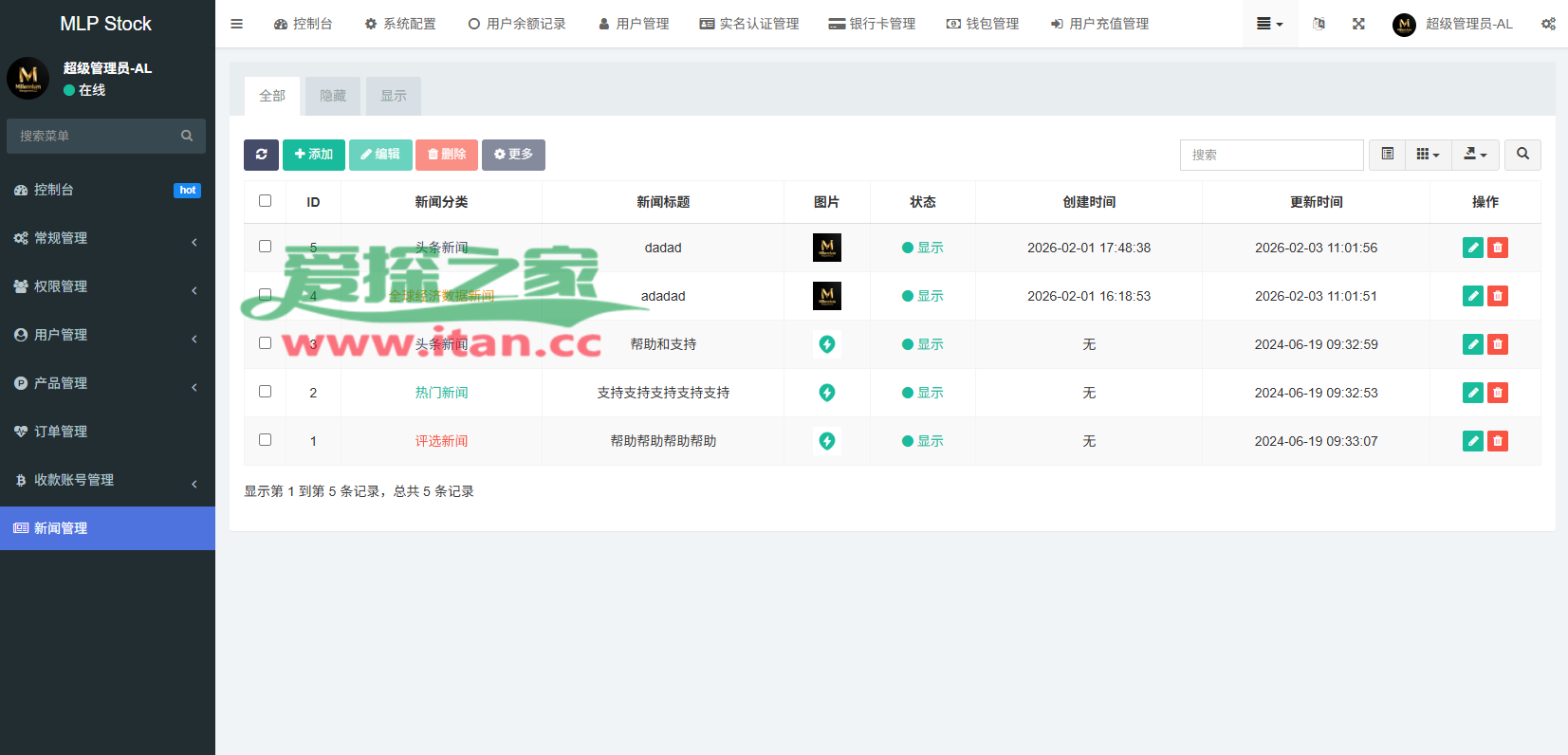Click the table search magnifier icon

pos(1522,155)
